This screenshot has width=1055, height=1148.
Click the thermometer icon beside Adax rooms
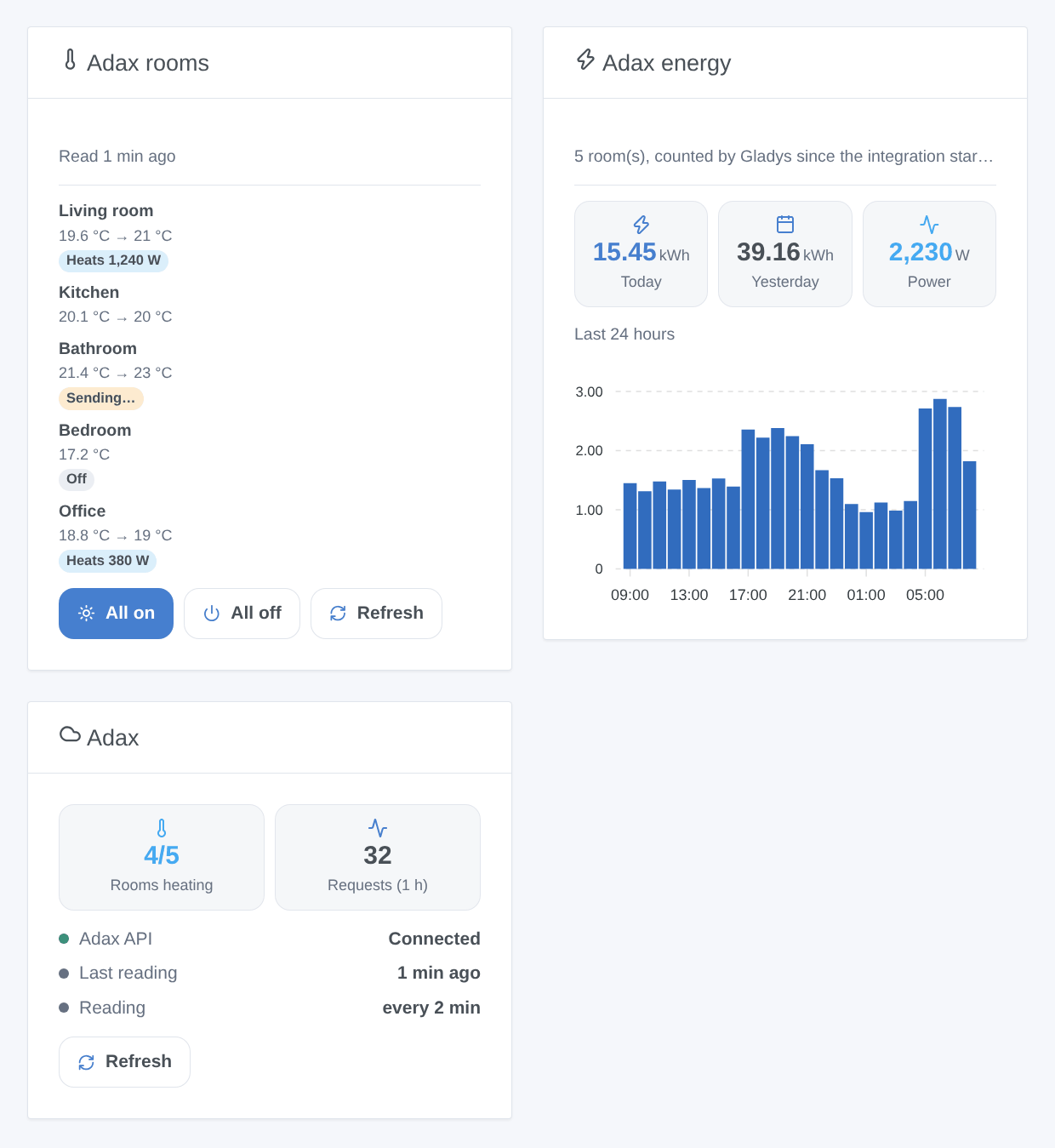70,60
